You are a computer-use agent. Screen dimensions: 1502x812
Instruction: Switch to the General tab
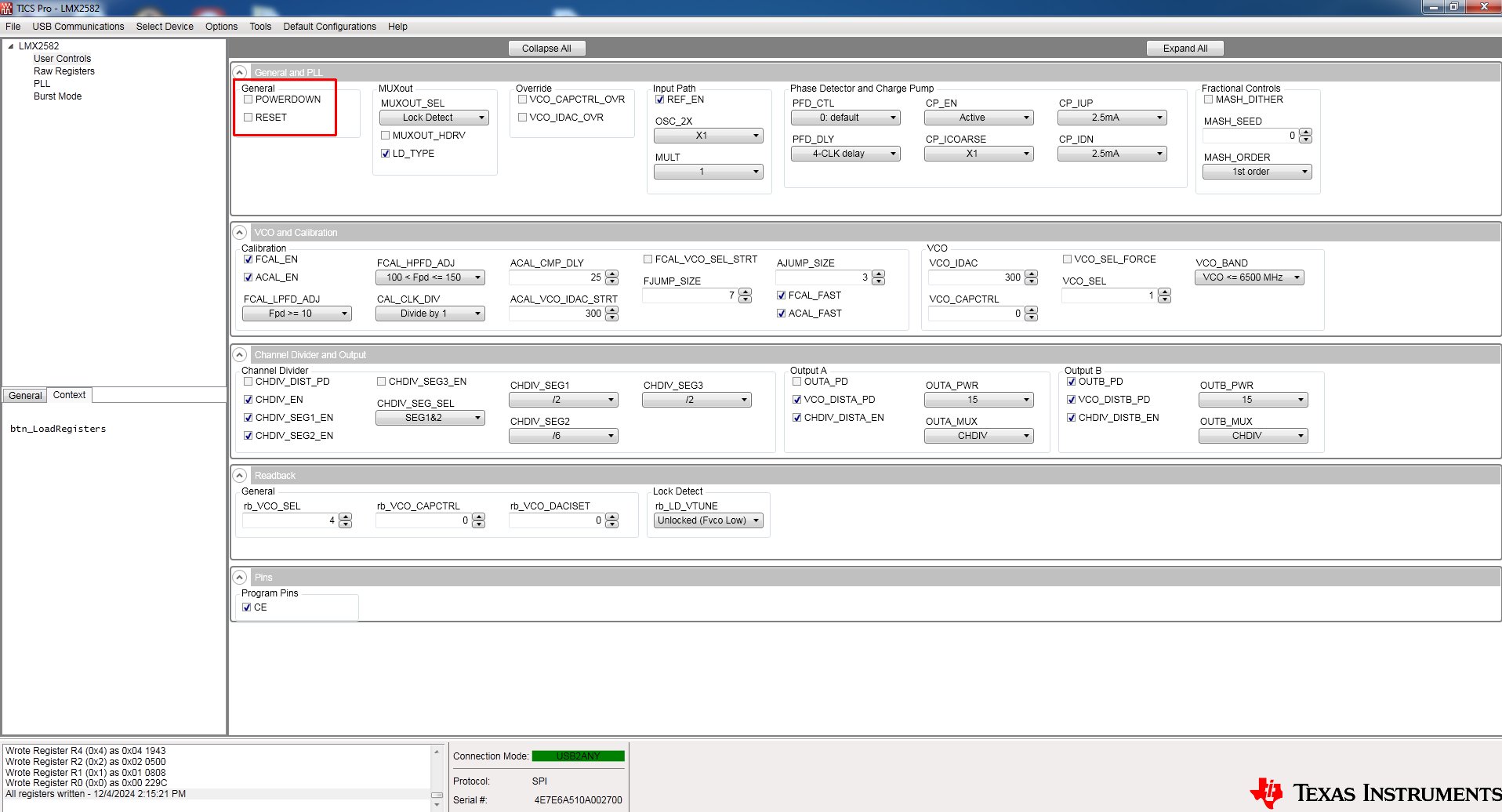(x=25, y=396)
